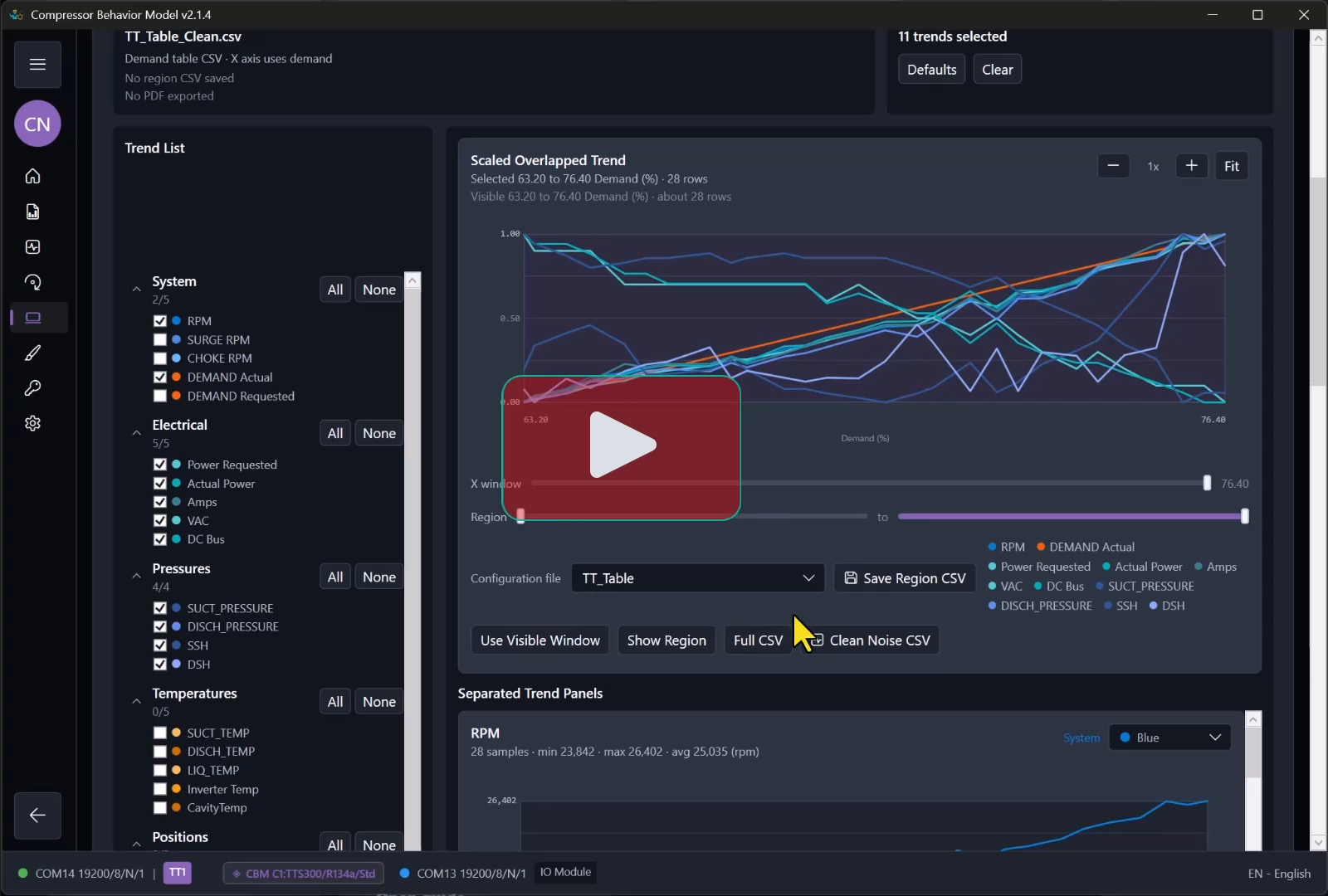Enable the Inverter Temp checkbox
This screenshot has width=1328, height=896.
click(x=160, y=790)
